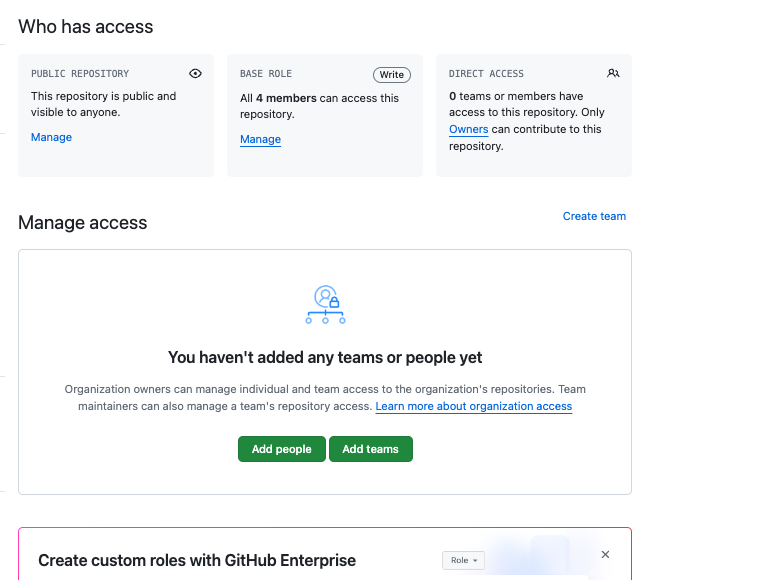
Task: Click the eye icon in Public Repository card
Action: coord(195,74)
